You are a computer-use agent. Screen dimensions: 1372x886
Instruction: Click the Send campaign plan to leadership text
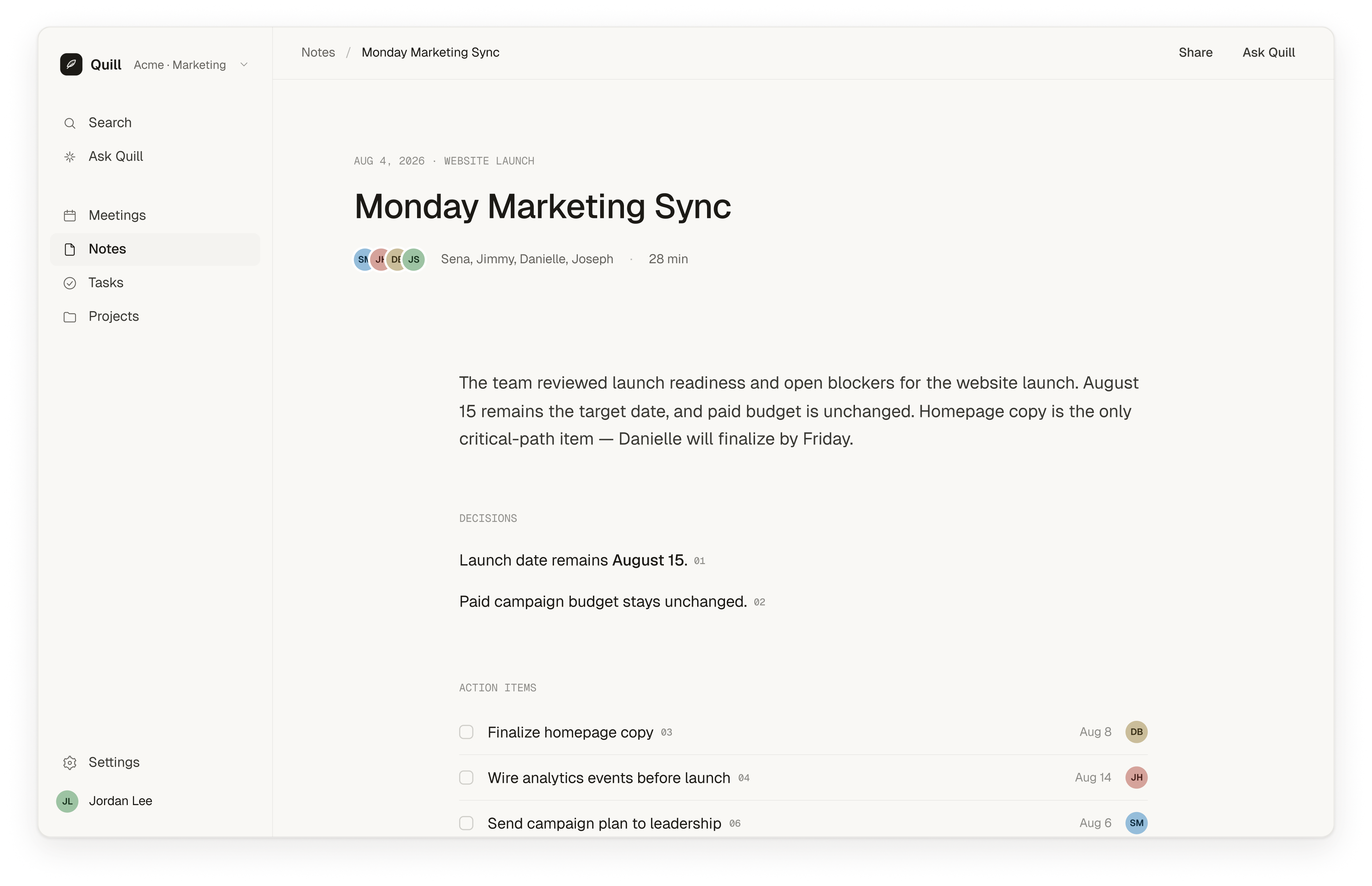click(x=604, y=823)
